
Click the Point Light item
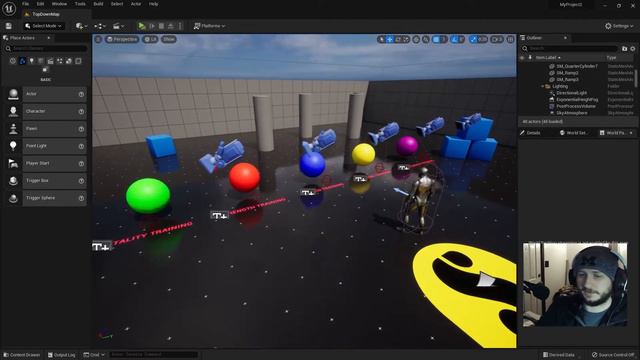pyautogui.click(x=46, y=146)
